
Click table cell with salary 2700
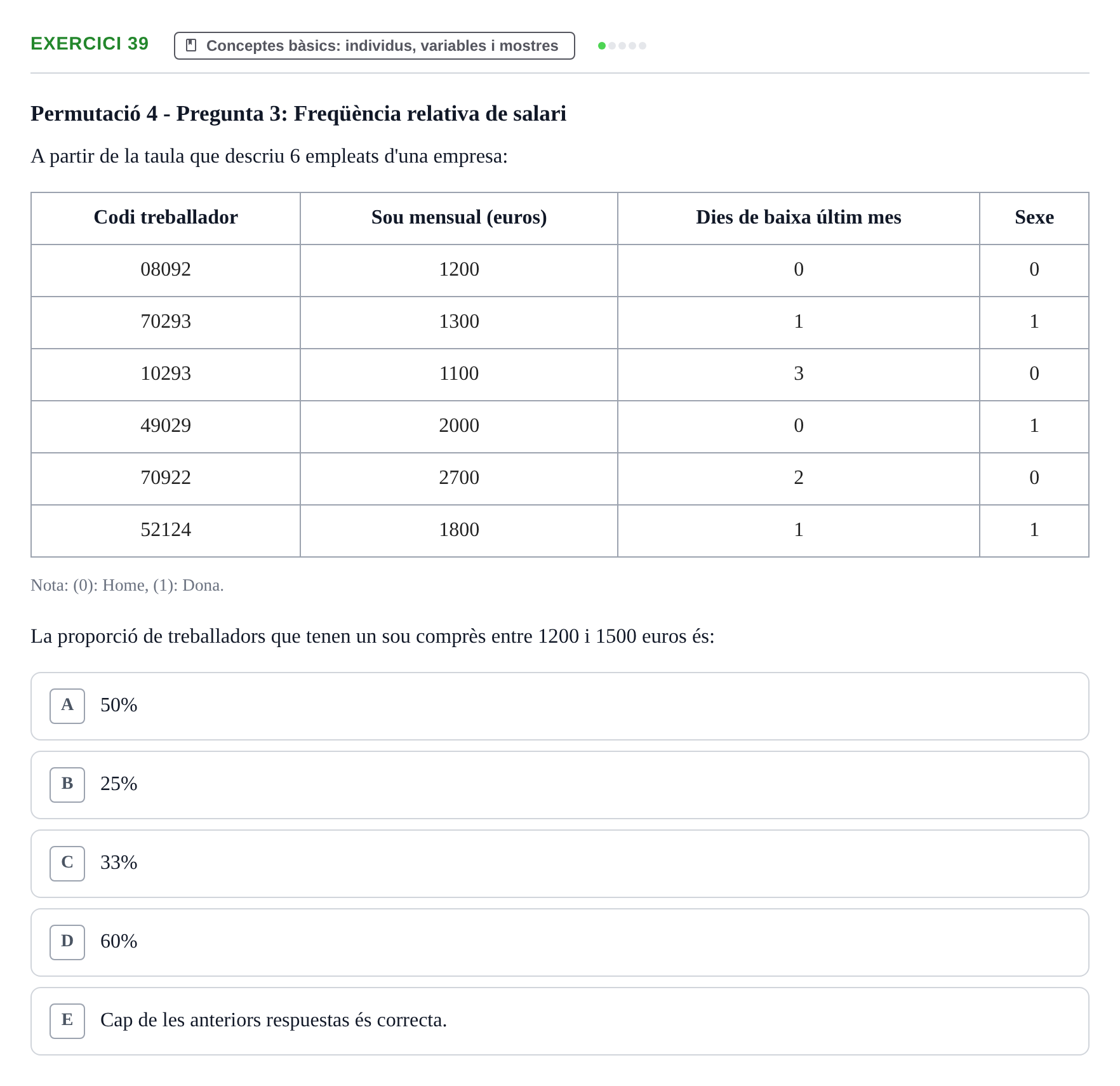pos(459,479)
